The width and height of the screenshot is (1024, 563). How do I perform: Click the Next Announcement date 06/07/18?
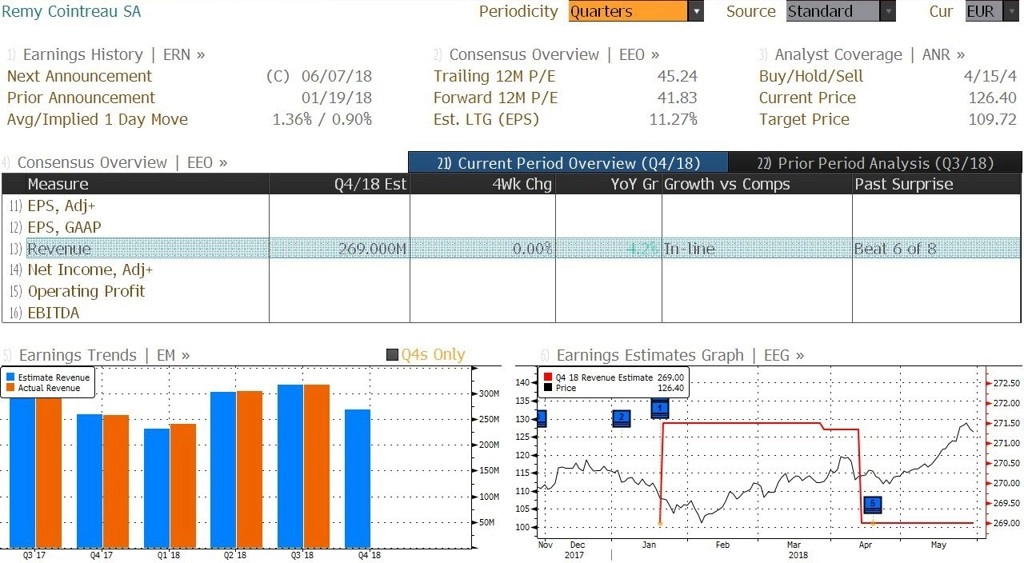point(336,76)
